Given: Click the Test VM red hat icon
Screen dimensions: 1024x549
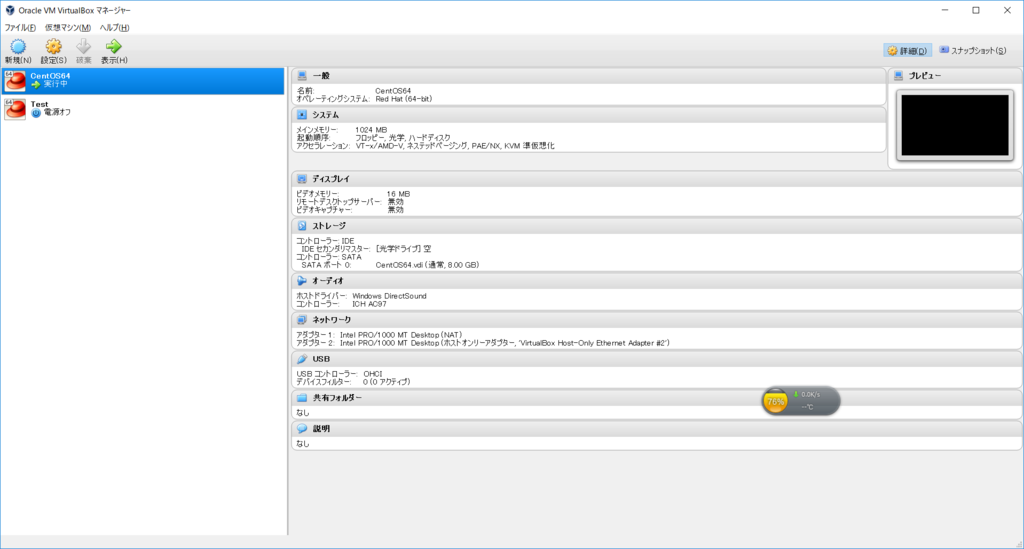Looking at the screenshot, I should point(15,109).
